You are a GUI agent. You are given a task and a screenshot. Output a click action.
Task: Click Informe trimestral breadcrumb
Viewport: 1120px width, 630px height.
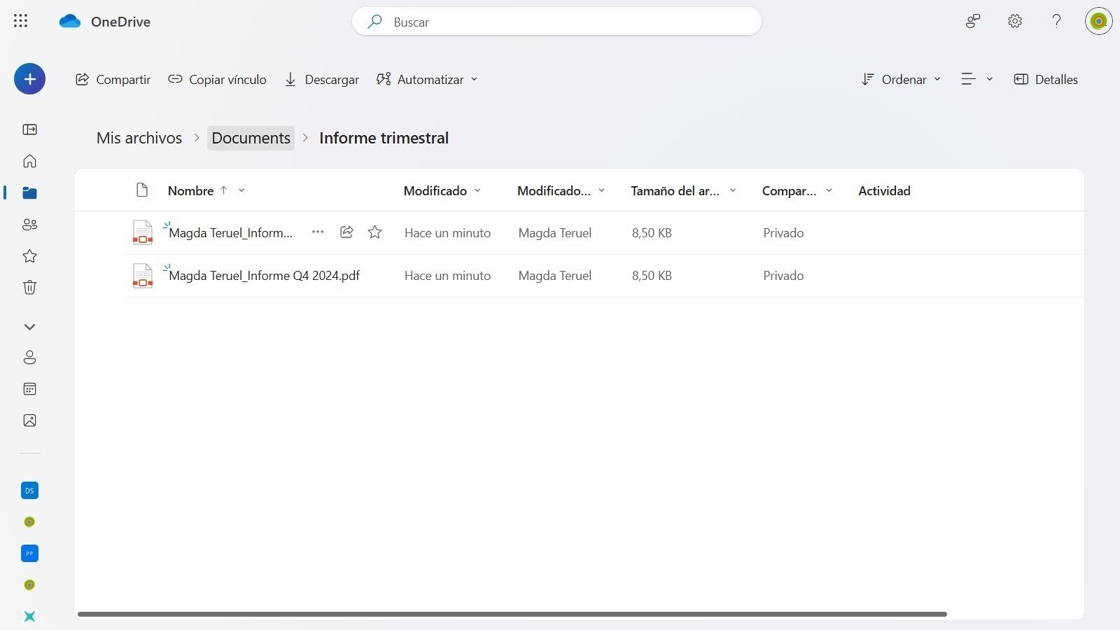pos(384,138)
